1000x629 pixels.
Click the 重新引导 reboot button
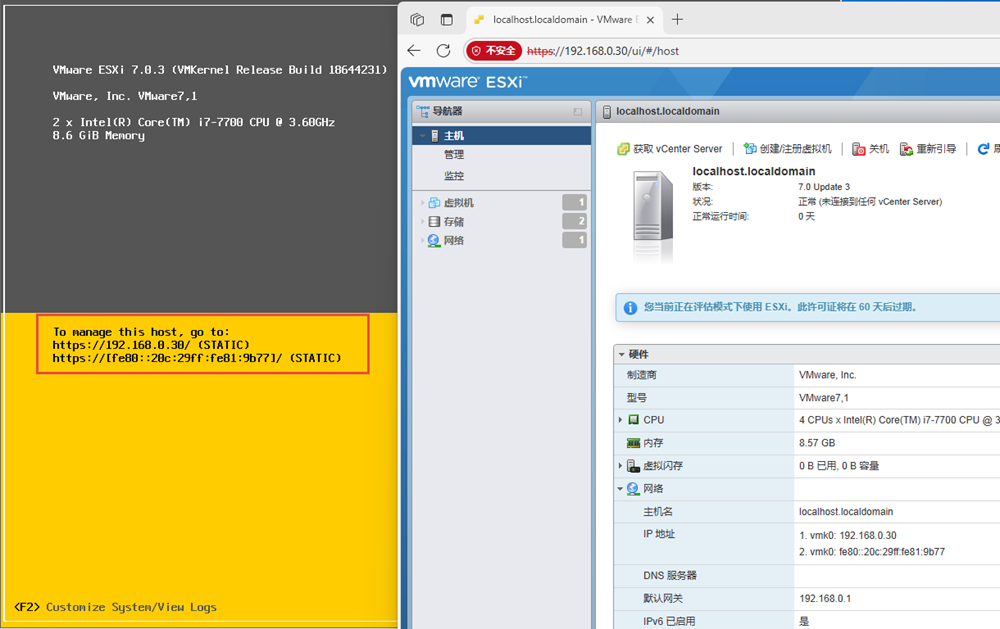[929, 149]
